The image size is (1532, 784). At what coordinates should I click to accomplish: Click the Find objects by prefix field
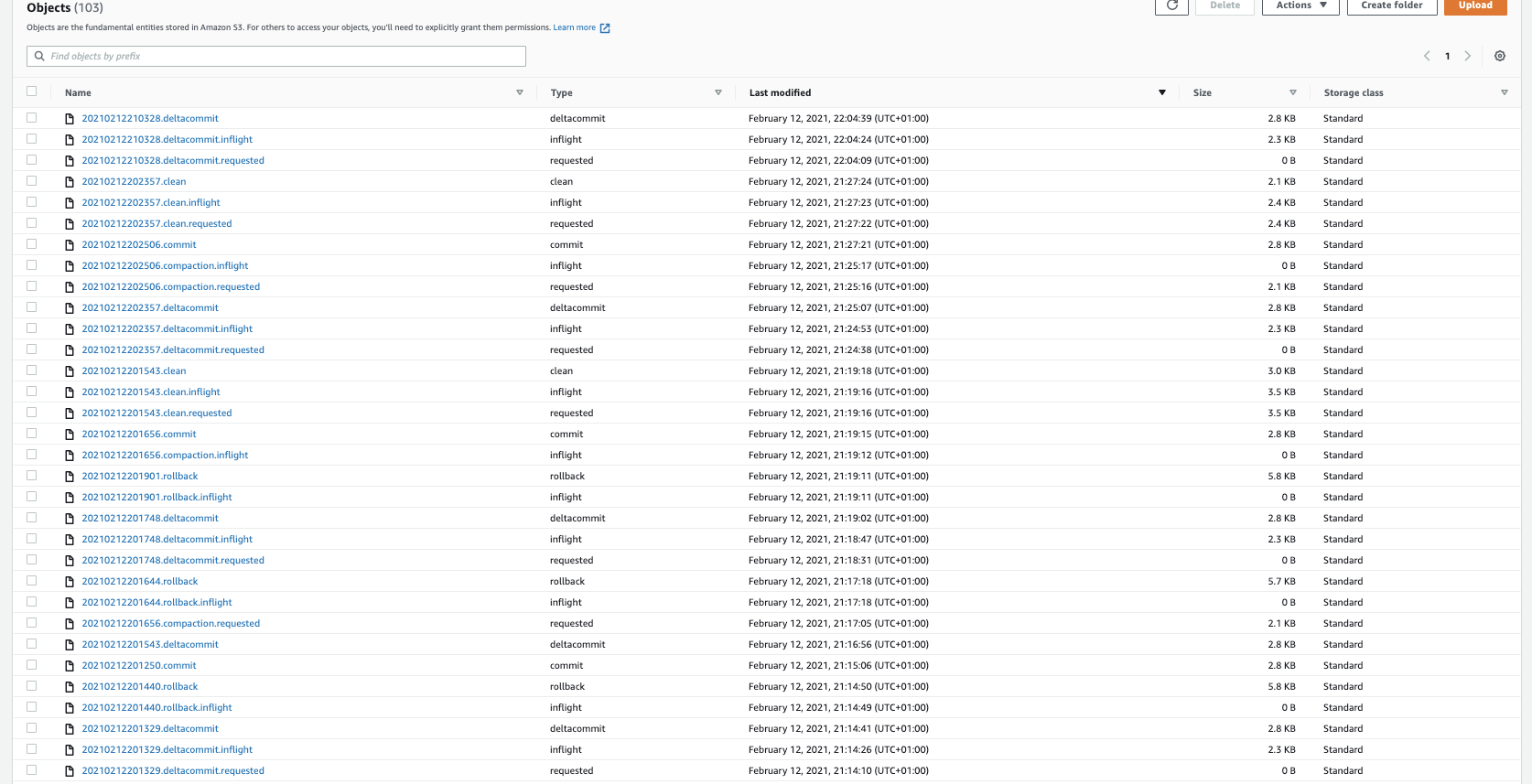point(276,56)
